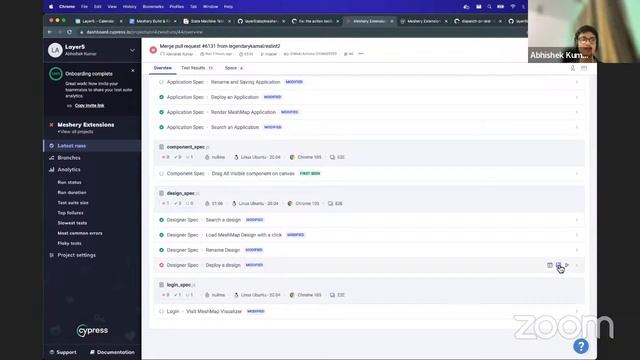Open the Analytics section

coord(69,169)
